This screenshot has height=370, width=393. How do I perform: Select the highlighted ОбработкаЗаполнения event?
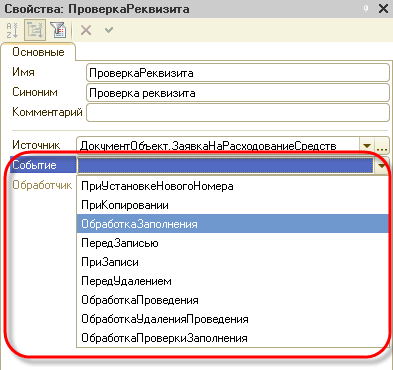tap(233, 224)
